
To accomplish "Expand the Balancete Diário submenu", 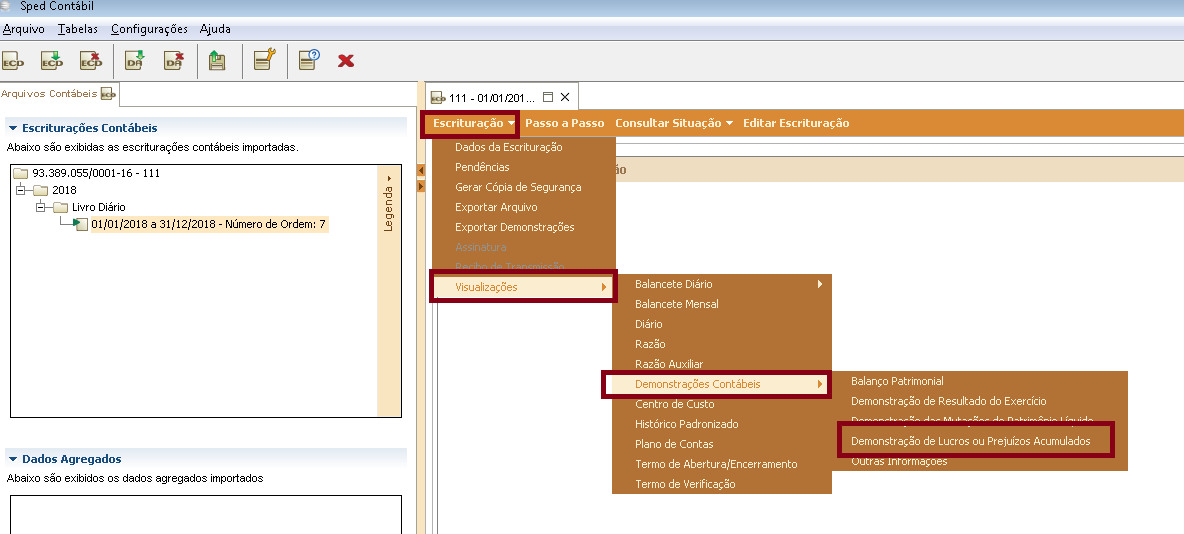I will [722, 284].
